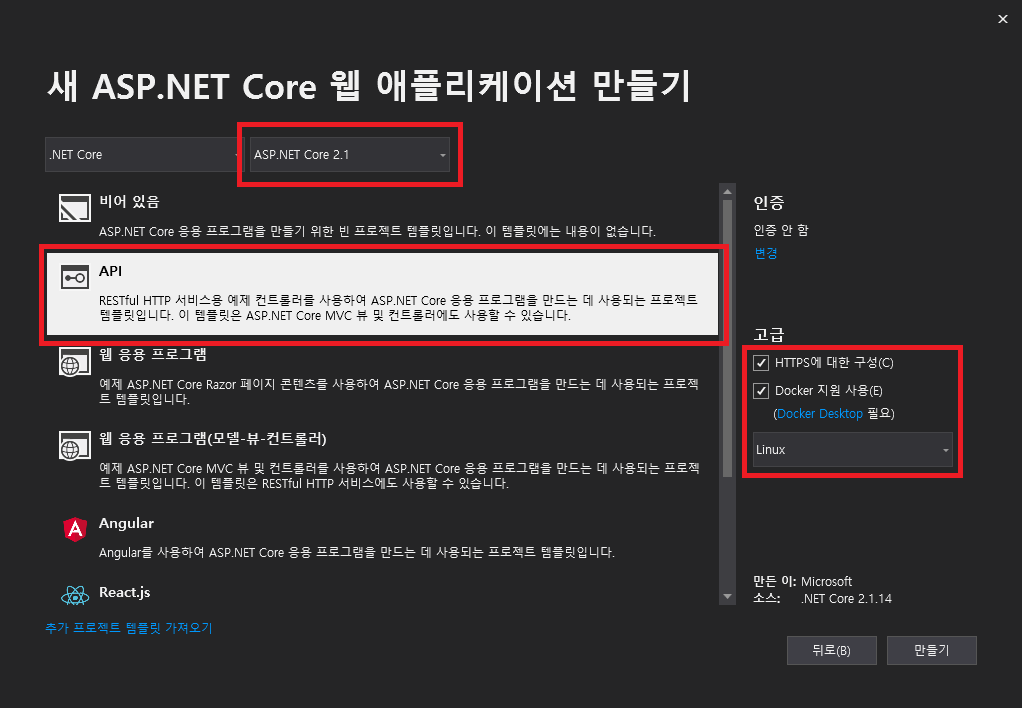Toggle the HTTPS configuration checkbox
Screen dimensions: 1022x708
pos(761,362)
